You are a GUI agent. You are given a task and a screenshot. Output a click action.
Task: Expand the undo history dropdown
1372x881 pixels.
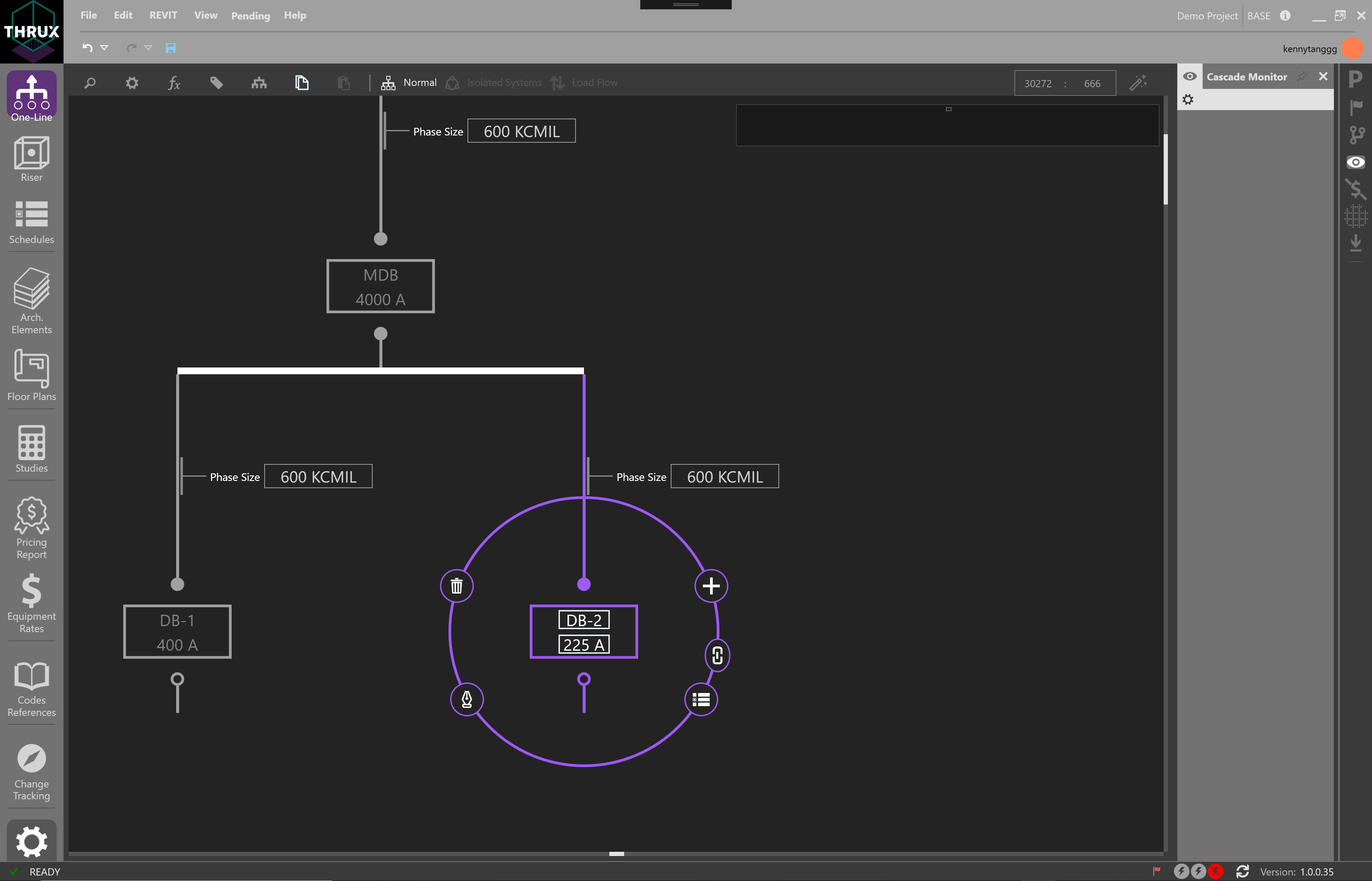[104, 48]
